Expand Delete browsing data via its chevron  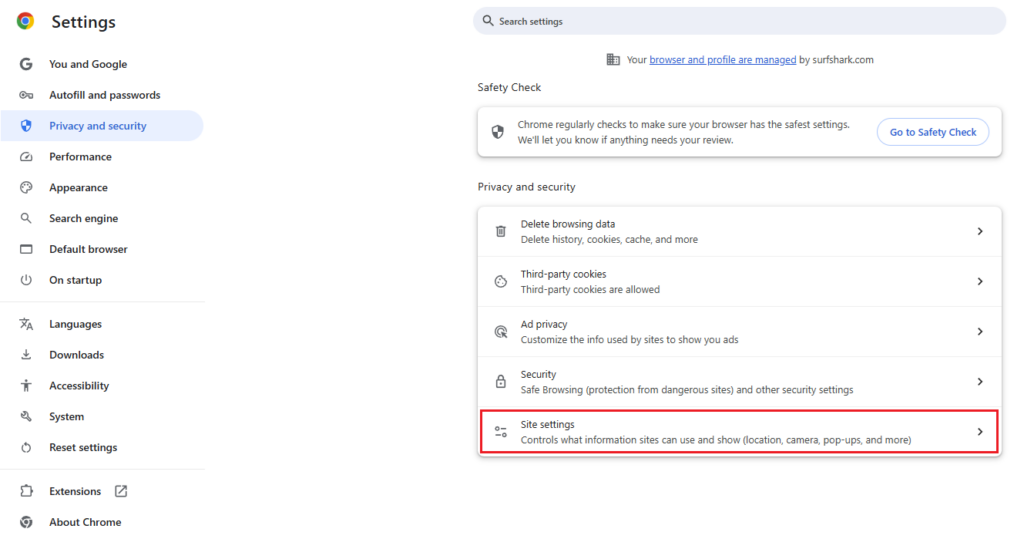(980, 231)
